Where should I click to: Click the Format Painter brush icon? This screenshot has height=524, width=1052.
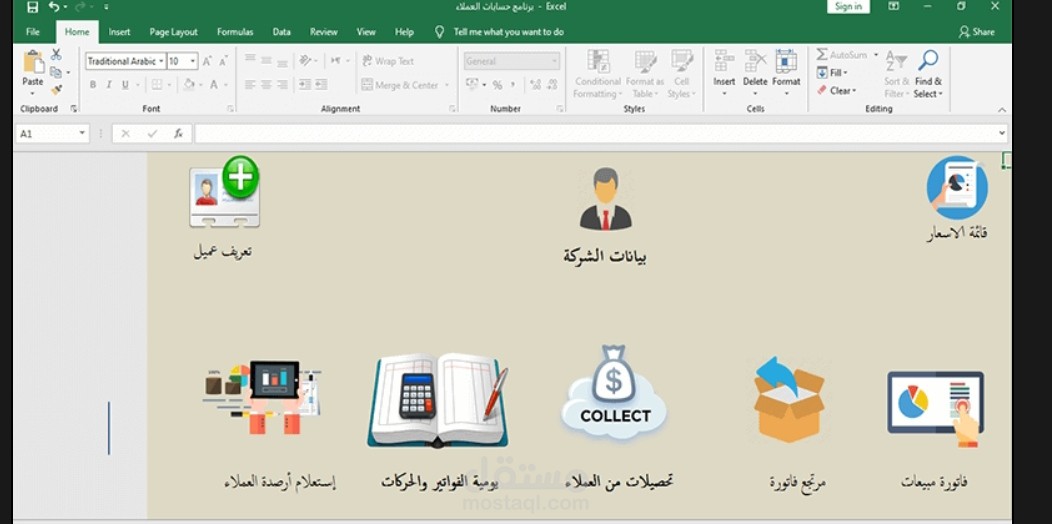point(56,89)
